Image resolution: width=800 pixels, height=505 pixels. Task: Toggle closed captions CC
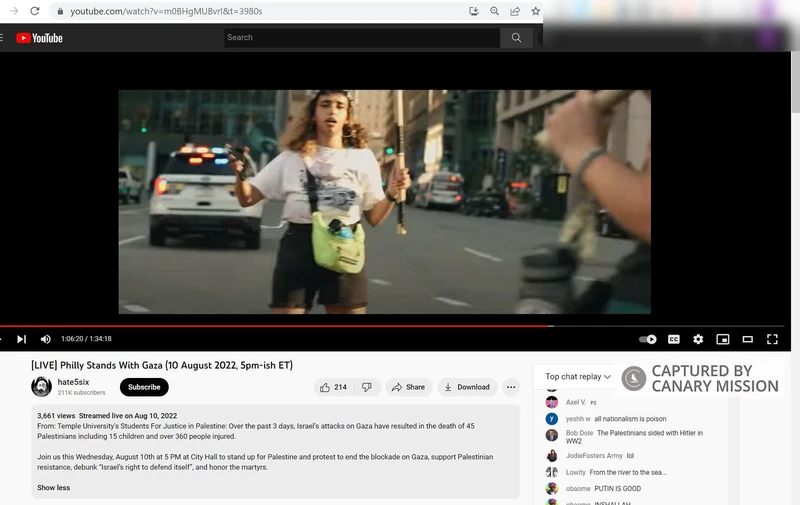click(x=673, y=339)
